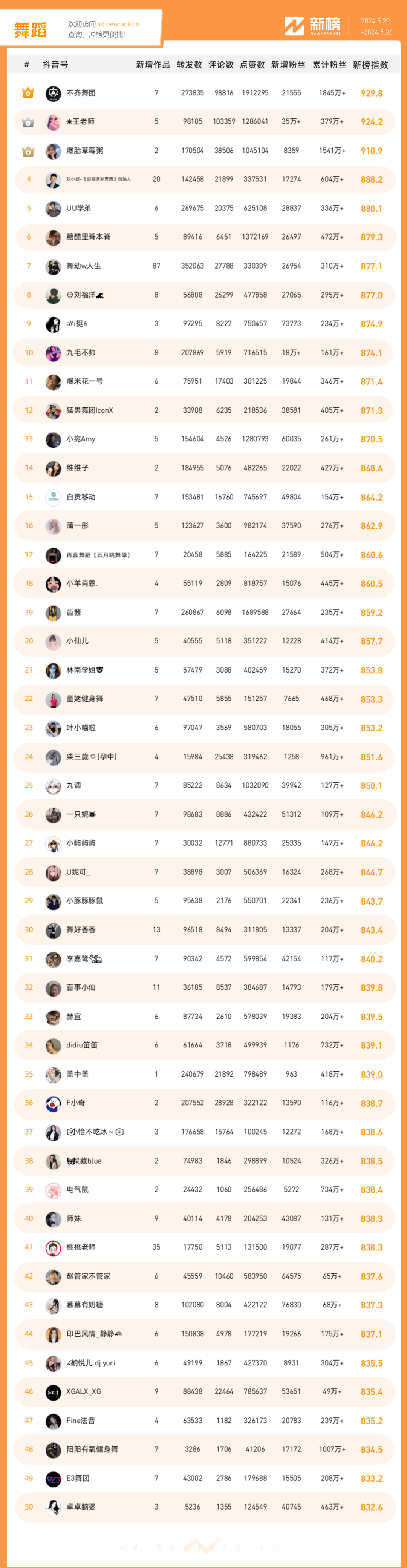The width and height of the screenshot is (407, 1568).
Task: Open avatar of 不齐舞团
Action: (53, 93)
